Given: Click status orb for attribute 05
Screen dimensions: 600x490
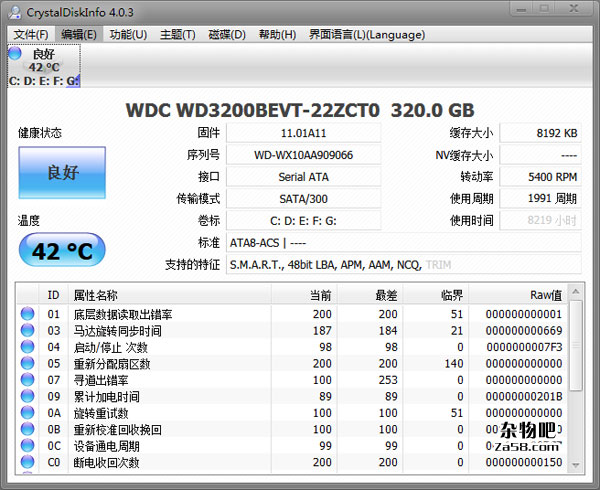Looking at the screenshot, I should [28, 363].
